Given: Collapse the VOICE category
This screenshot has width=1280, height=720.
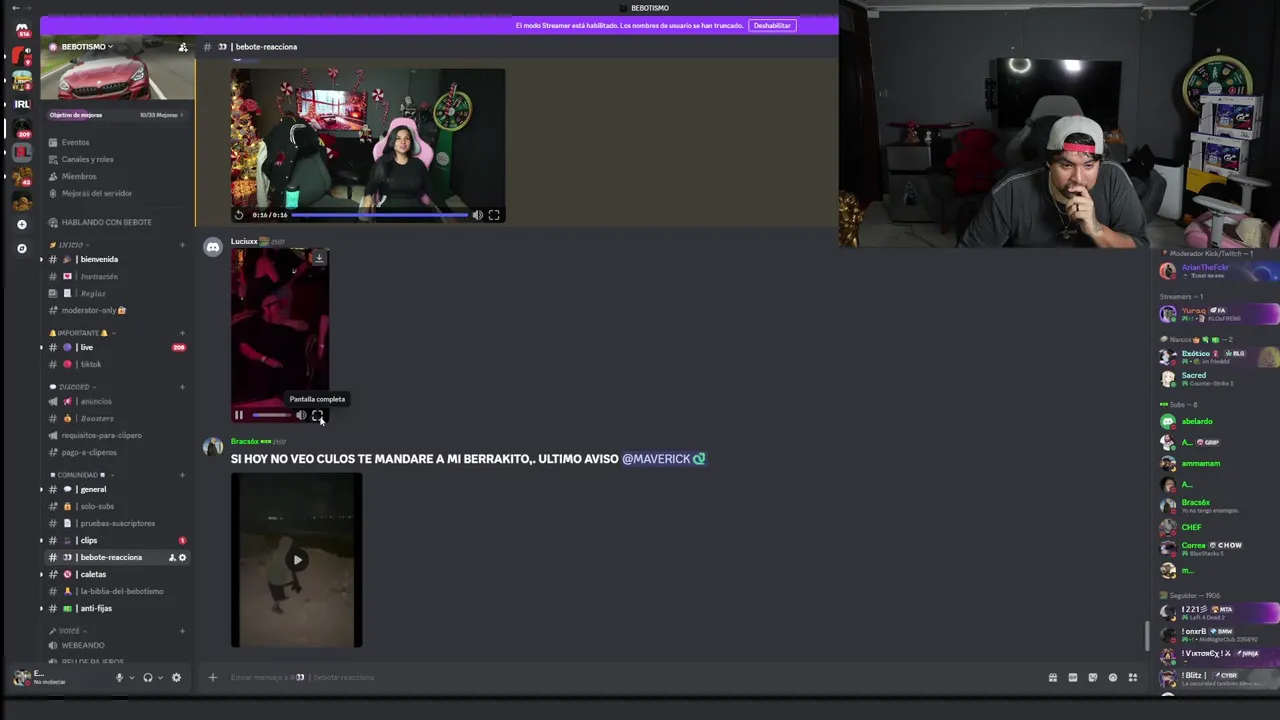Looking at the screenshot, I should click(68, 631).
